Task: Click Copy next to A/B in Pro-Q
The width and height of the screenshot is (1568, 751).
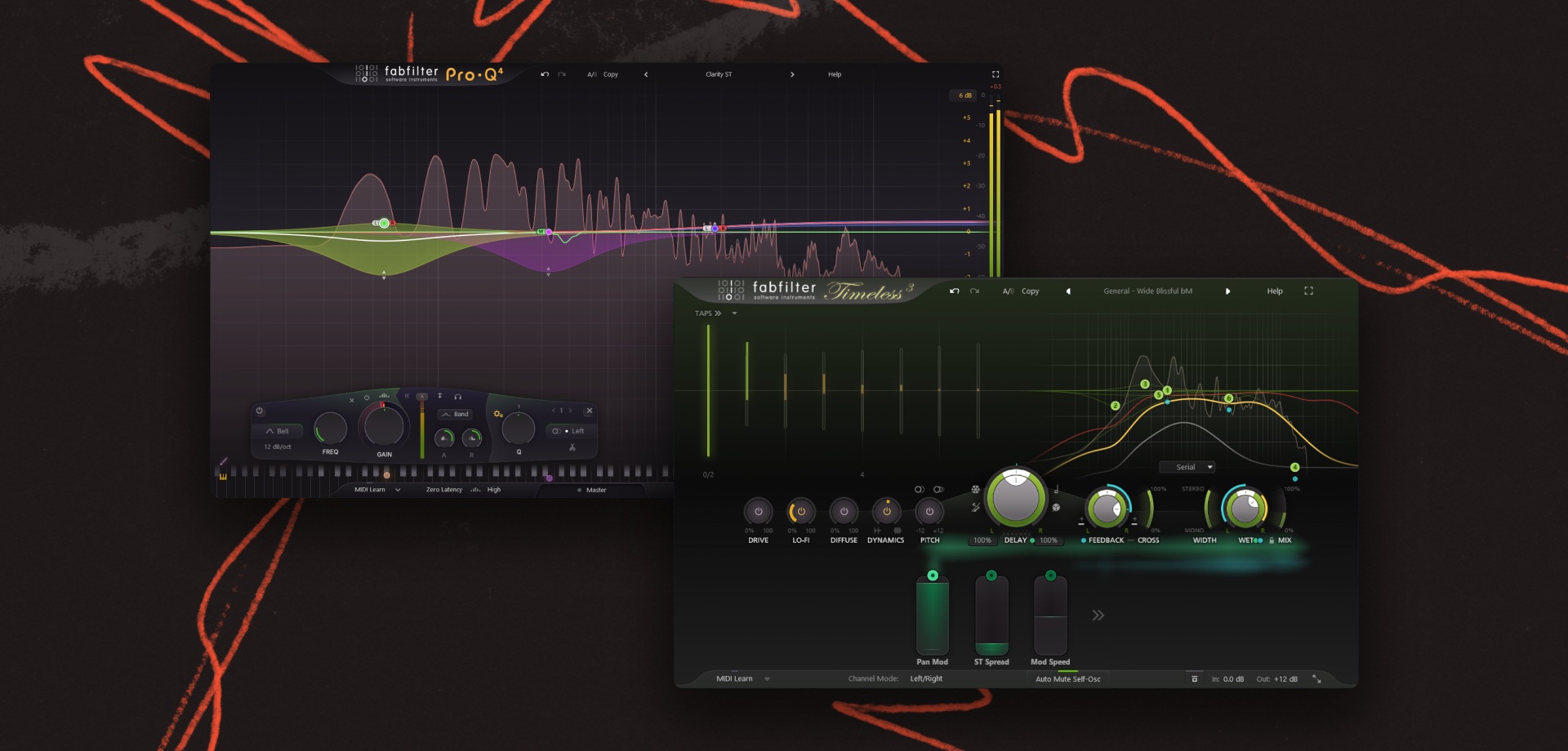Action: pos(610,74)
